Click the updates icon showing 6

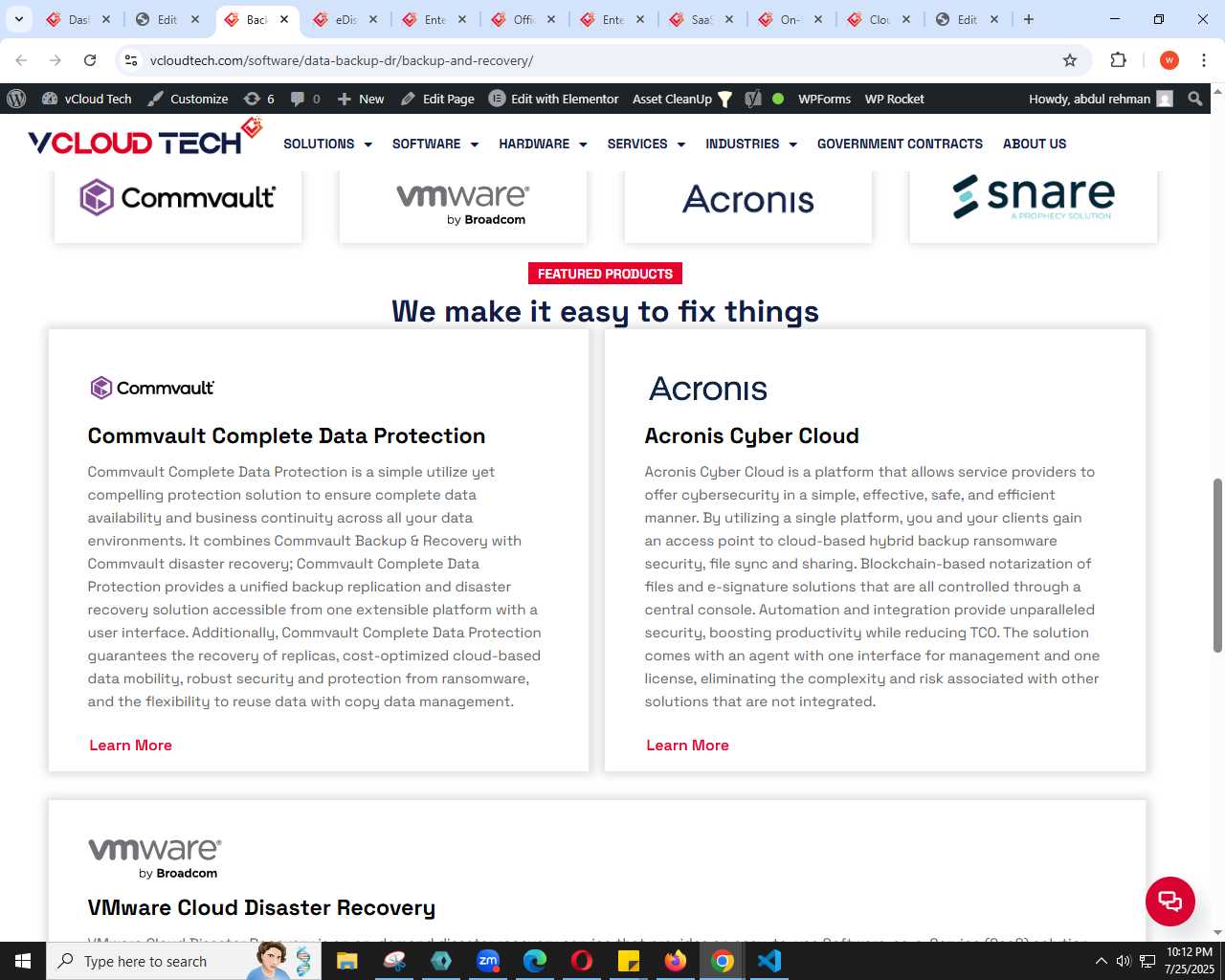258,99
